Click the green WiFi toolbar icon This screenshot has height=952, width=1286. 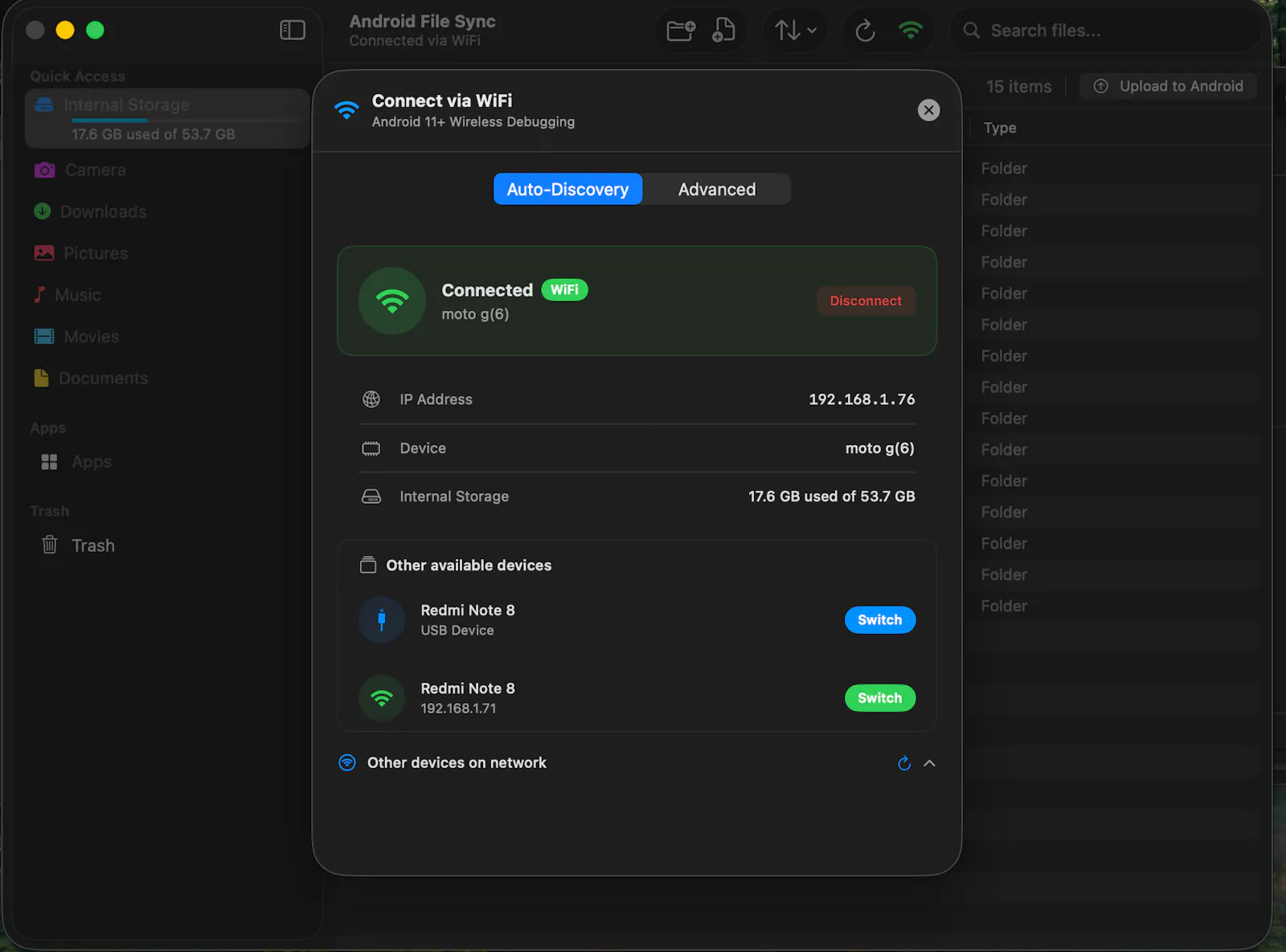click(911, 31)
